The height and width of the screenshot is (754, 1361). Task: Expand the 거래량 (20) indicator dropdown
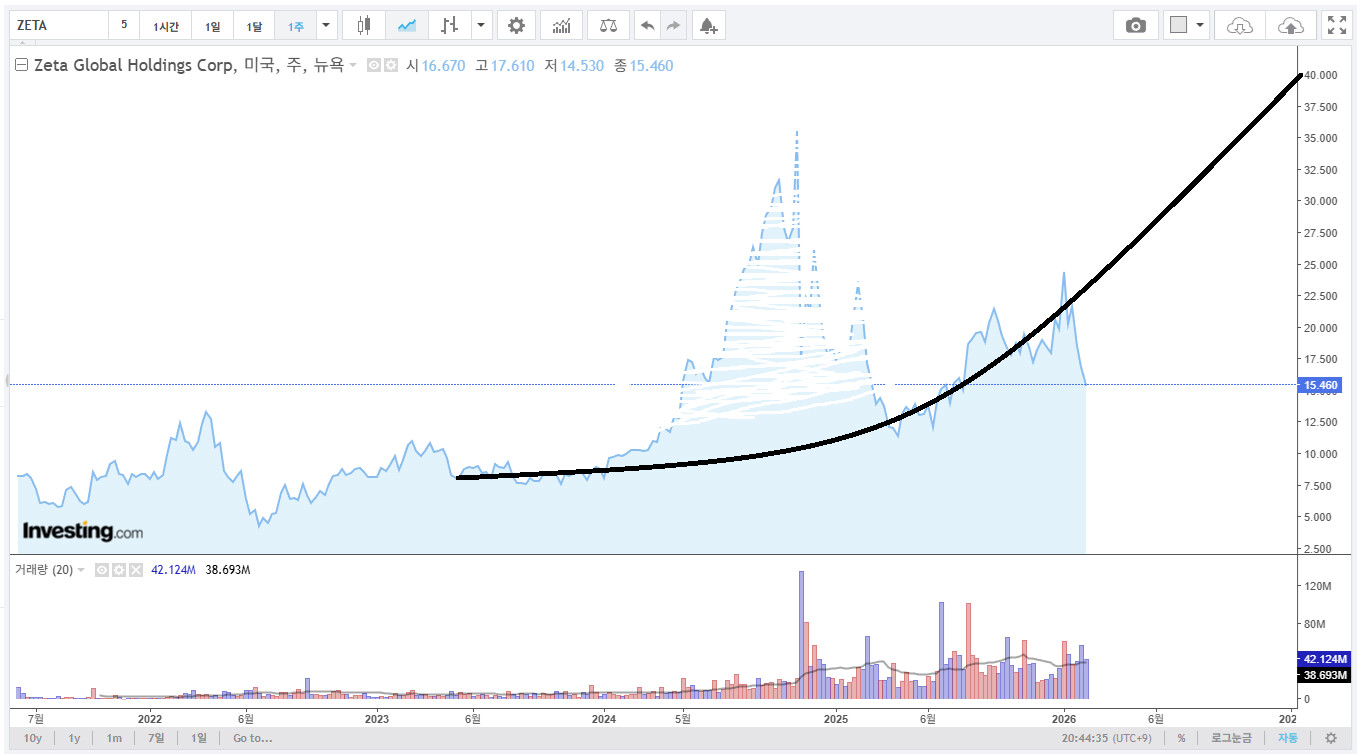point(81,570)
